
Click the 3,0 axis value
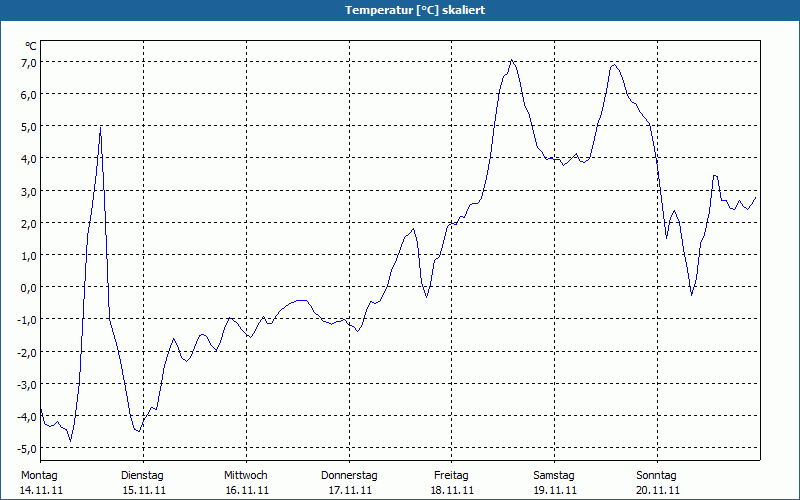coord(29,192)
